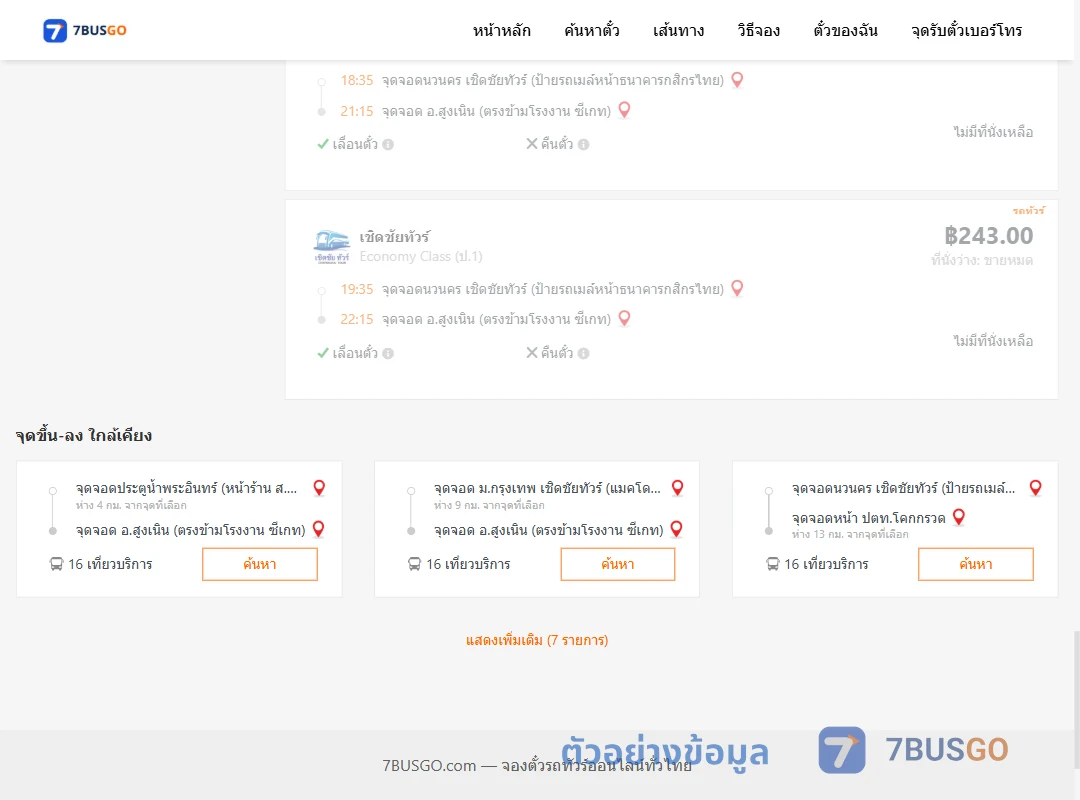Open ตั๋วของฉัน in the top navigation
This screenshot has height=800, width=1080.
point(845,30)
